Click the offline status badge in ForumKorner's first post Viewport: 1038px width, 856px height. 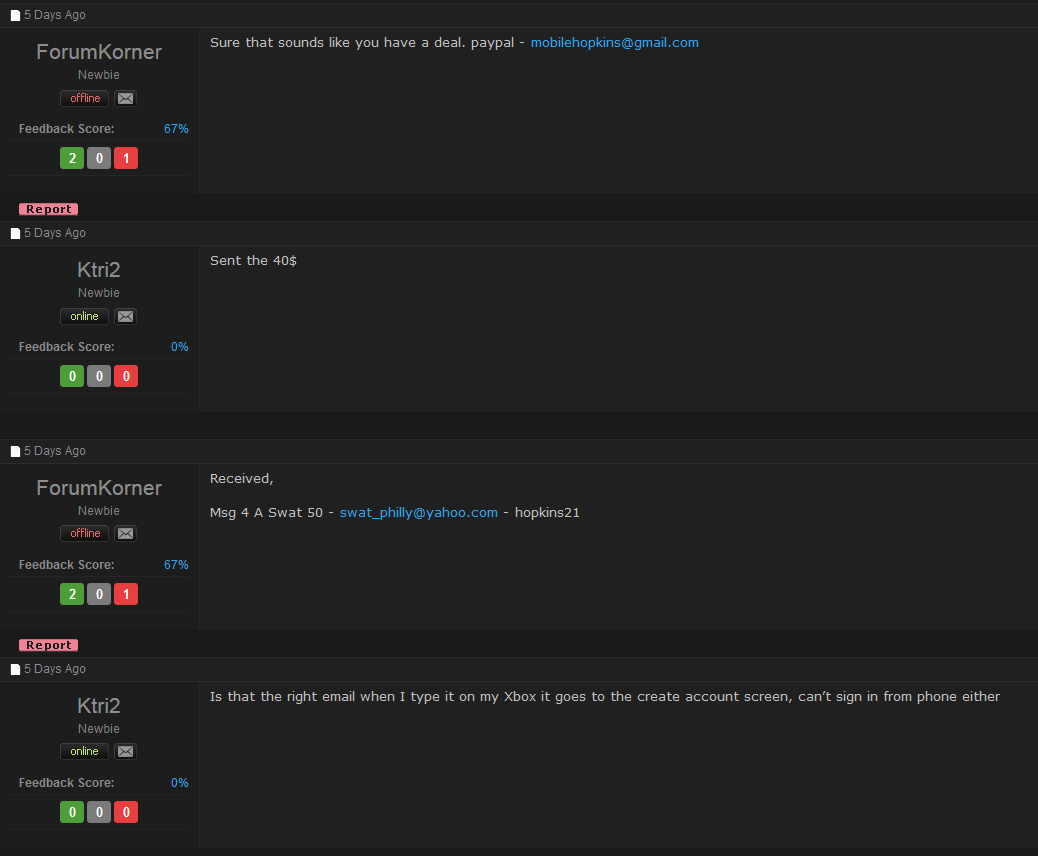(85, 99)
